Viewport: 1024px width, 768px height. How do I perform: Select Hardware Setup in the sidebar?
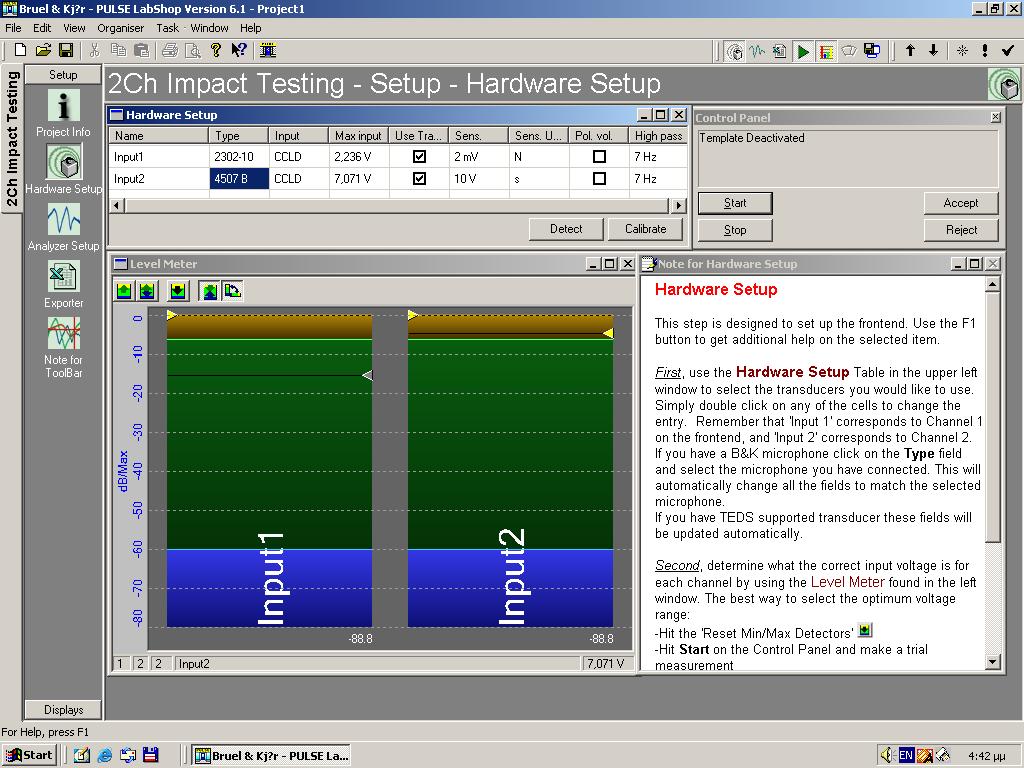pos(63,169)
